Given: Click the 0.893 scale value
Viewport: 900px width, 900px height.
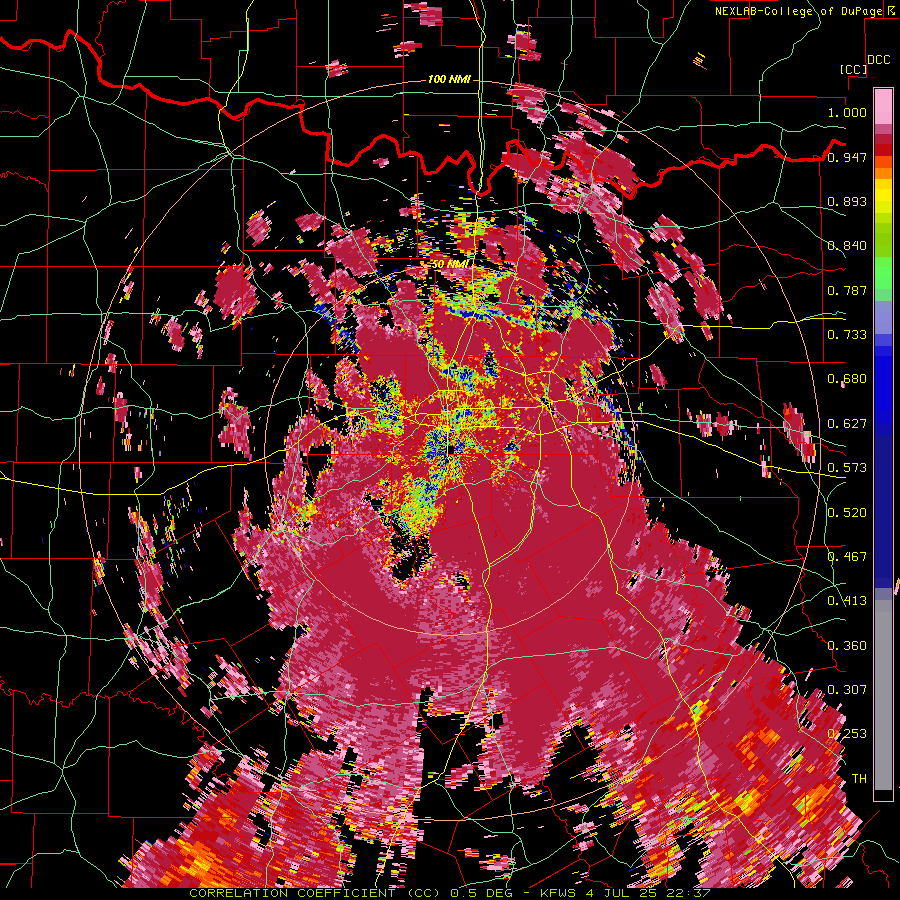Looking at the screenshot, I should (847, 201).
